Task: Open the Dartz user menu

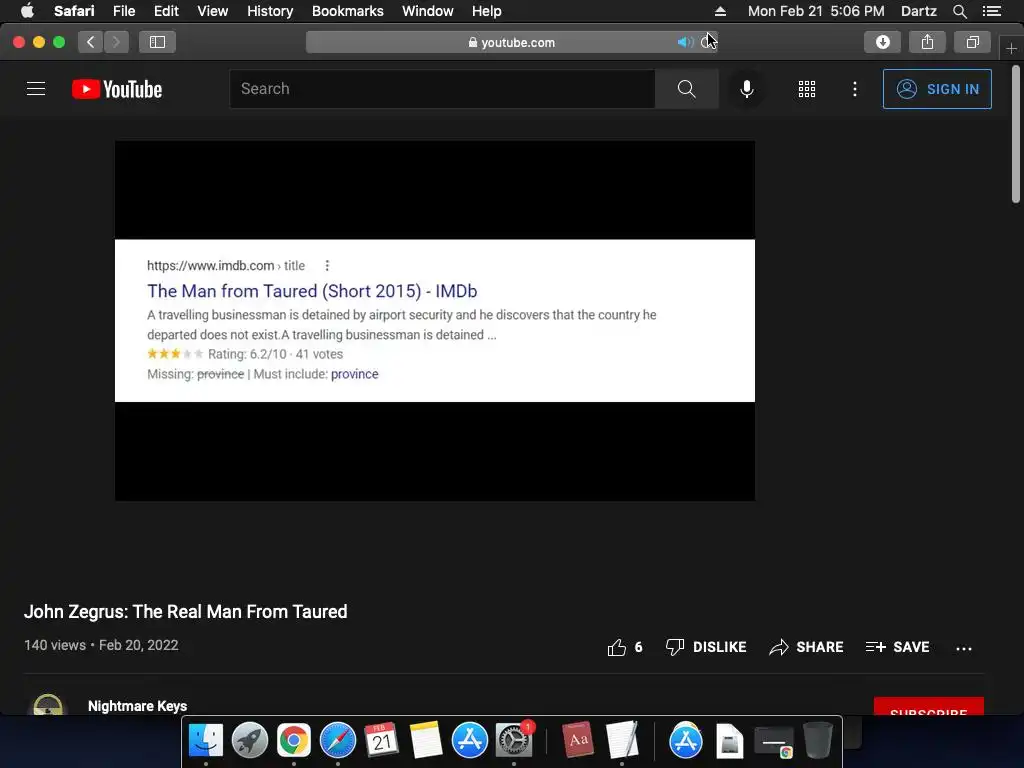Action: point(918,11)
